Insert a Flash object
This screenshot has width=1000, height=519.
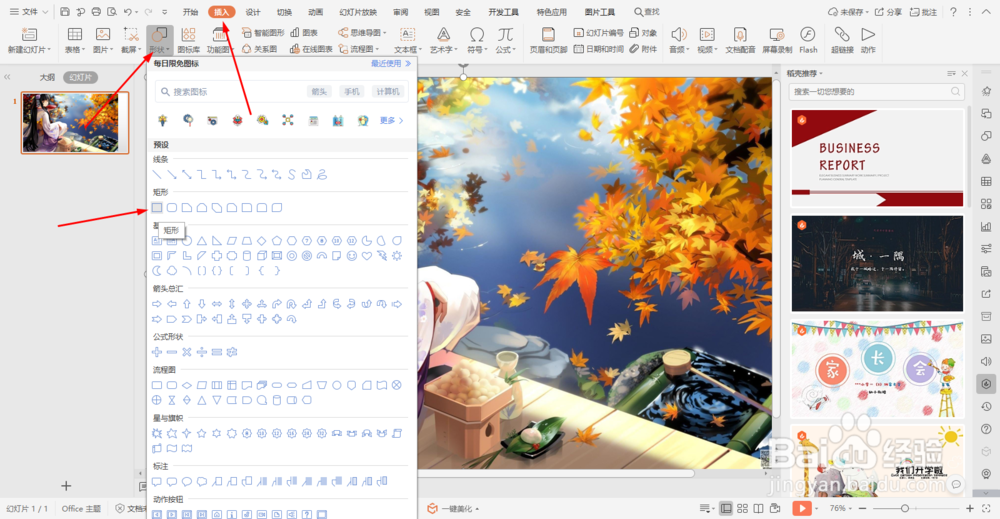point(808,40)
